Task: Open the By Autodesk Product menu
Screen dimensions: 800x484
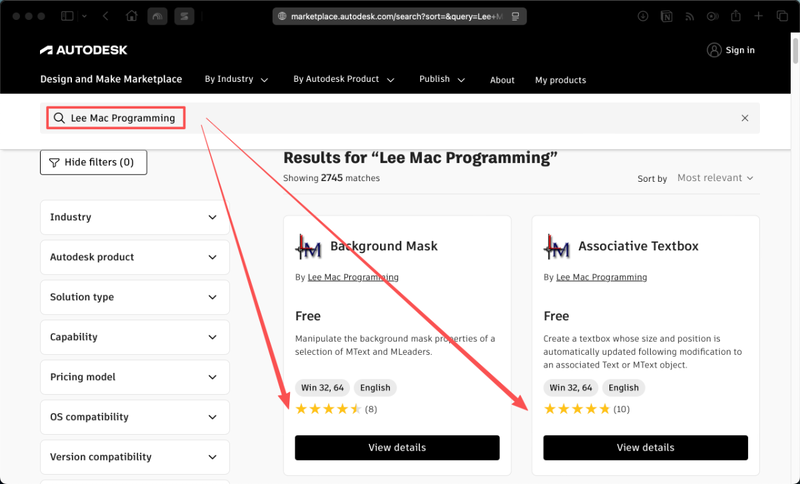Action: click(343, 79)
